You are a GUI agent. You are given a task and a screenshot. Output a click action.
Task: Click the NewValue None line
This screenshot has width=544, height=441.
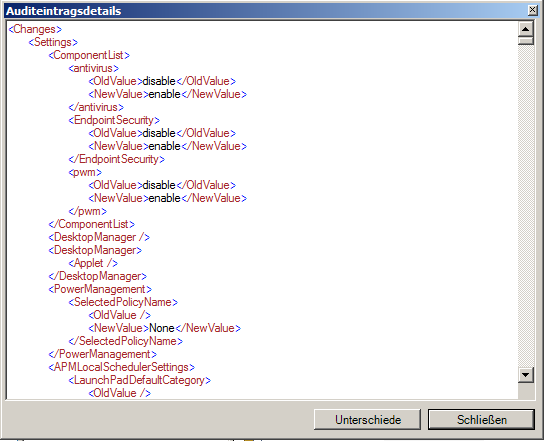coord(164,328)
